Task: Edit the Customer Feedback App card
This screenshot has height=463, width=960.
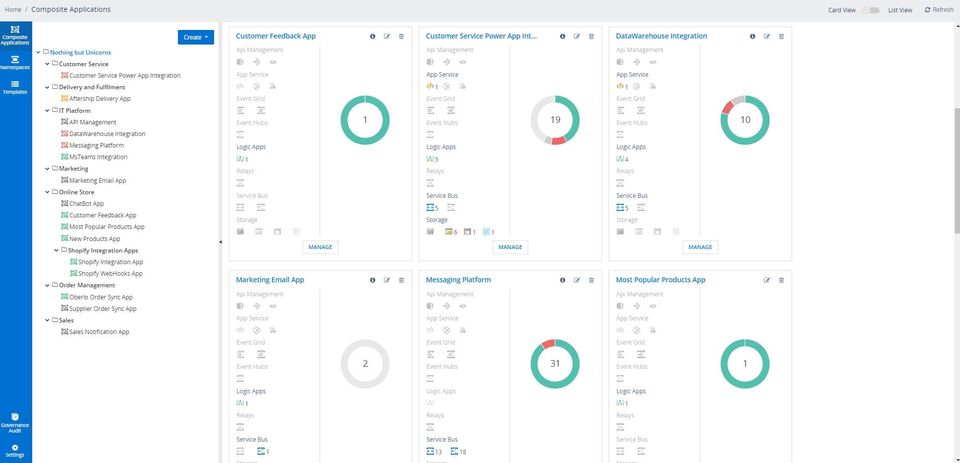Action: pos(387,37)
